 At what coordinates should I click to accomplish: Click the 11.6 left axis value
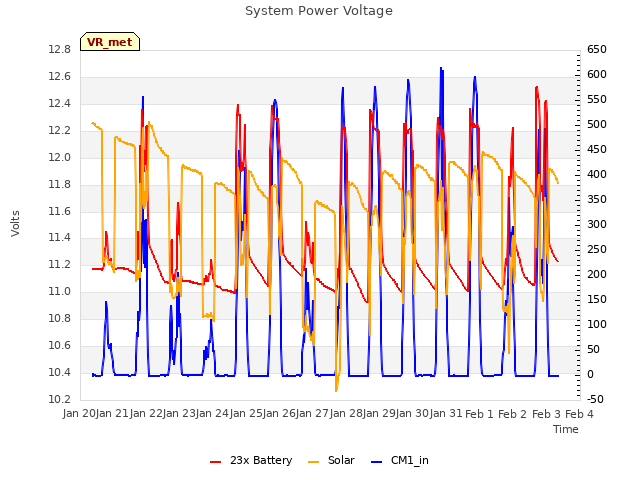[60, 211]
